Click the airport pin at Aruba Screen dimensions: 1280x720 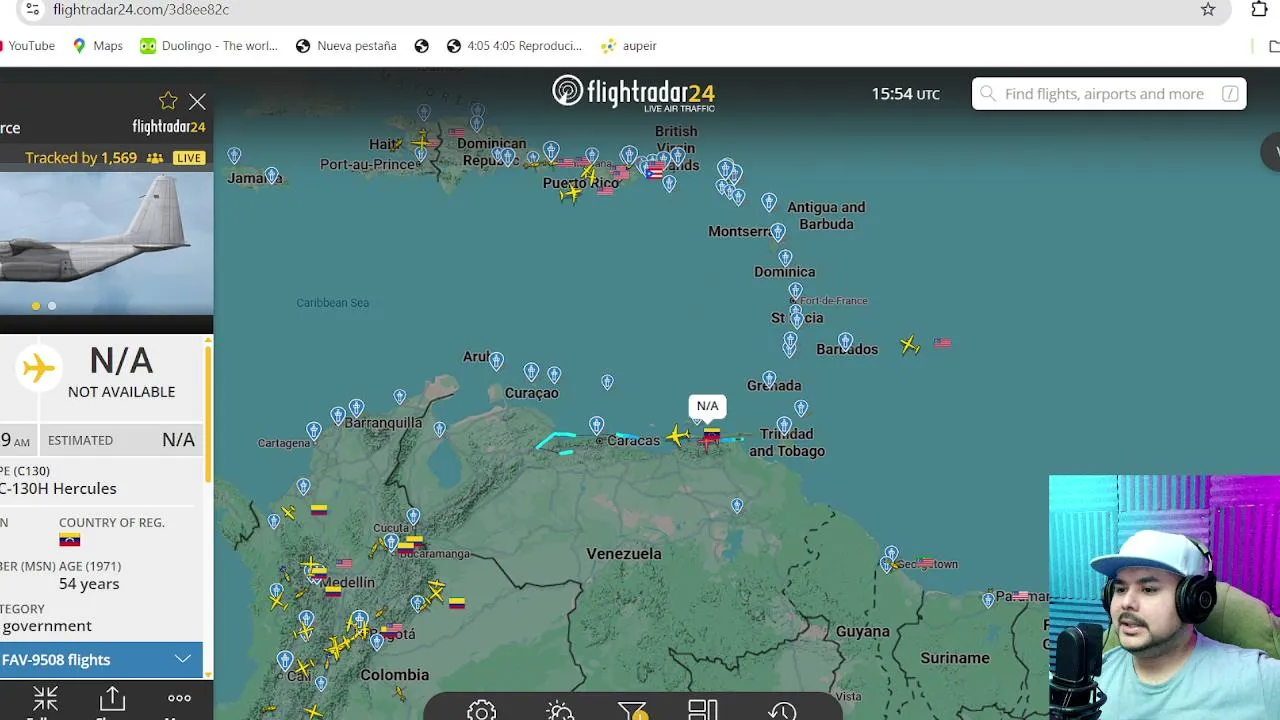click(x=496, y=361)
